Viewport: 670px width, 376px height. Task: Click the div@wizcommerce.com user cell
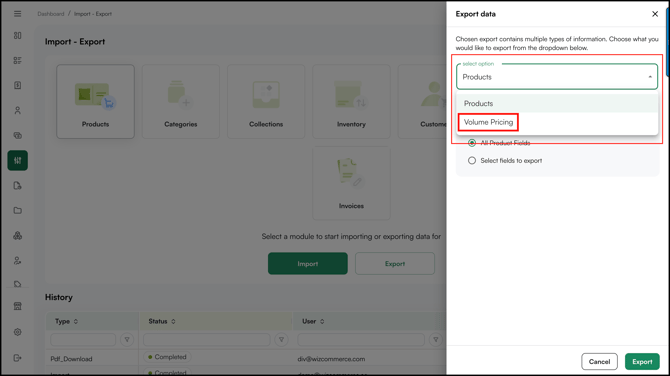pos(331,359)
